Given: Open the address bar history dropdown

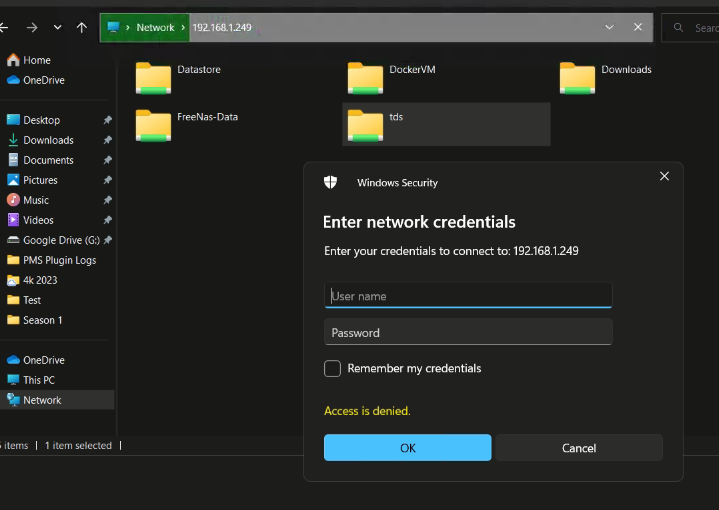Looking at the screenshot, I should point(611,28).
